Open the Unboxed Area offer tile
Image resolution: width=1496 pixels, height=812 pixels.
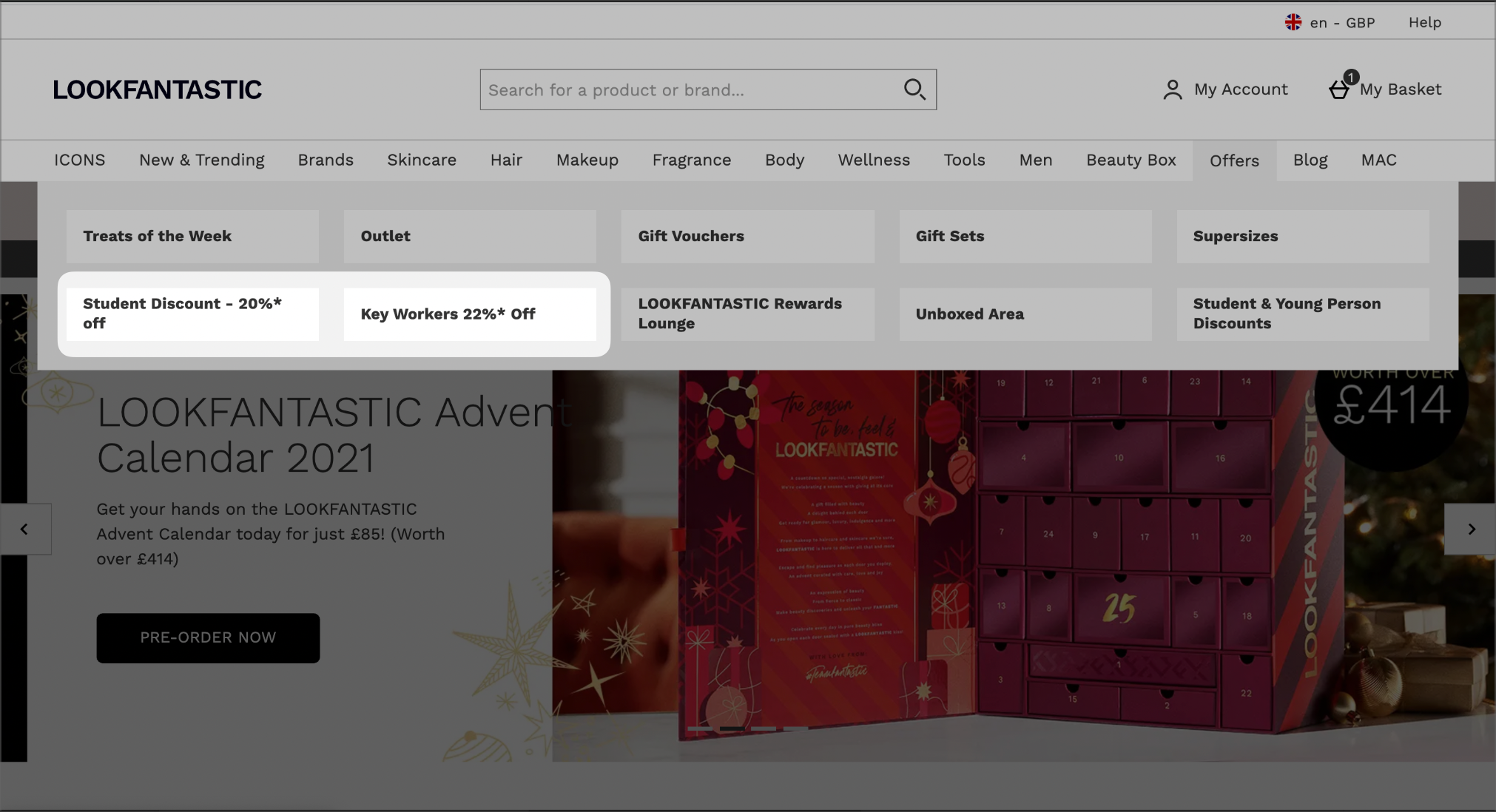click(x=1025, y=314)
